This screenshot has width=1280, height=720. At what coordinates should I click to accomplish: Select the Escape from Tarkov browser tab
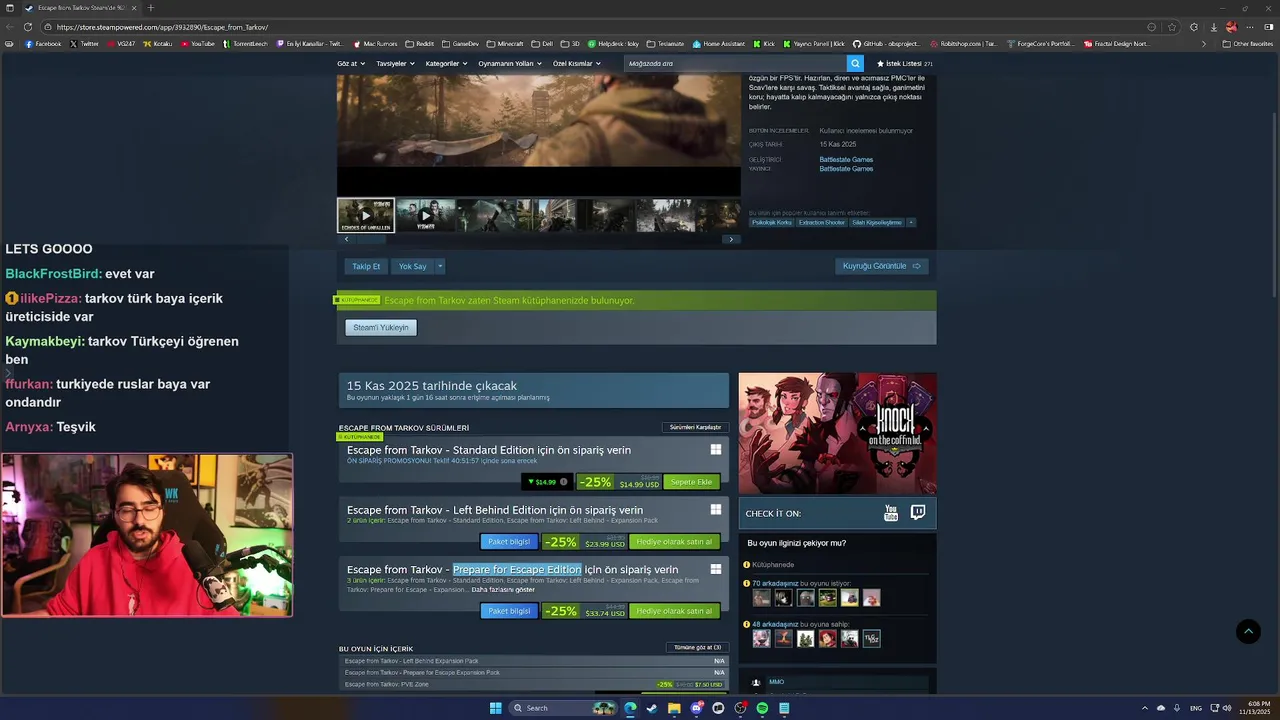(x=80, y=8)
